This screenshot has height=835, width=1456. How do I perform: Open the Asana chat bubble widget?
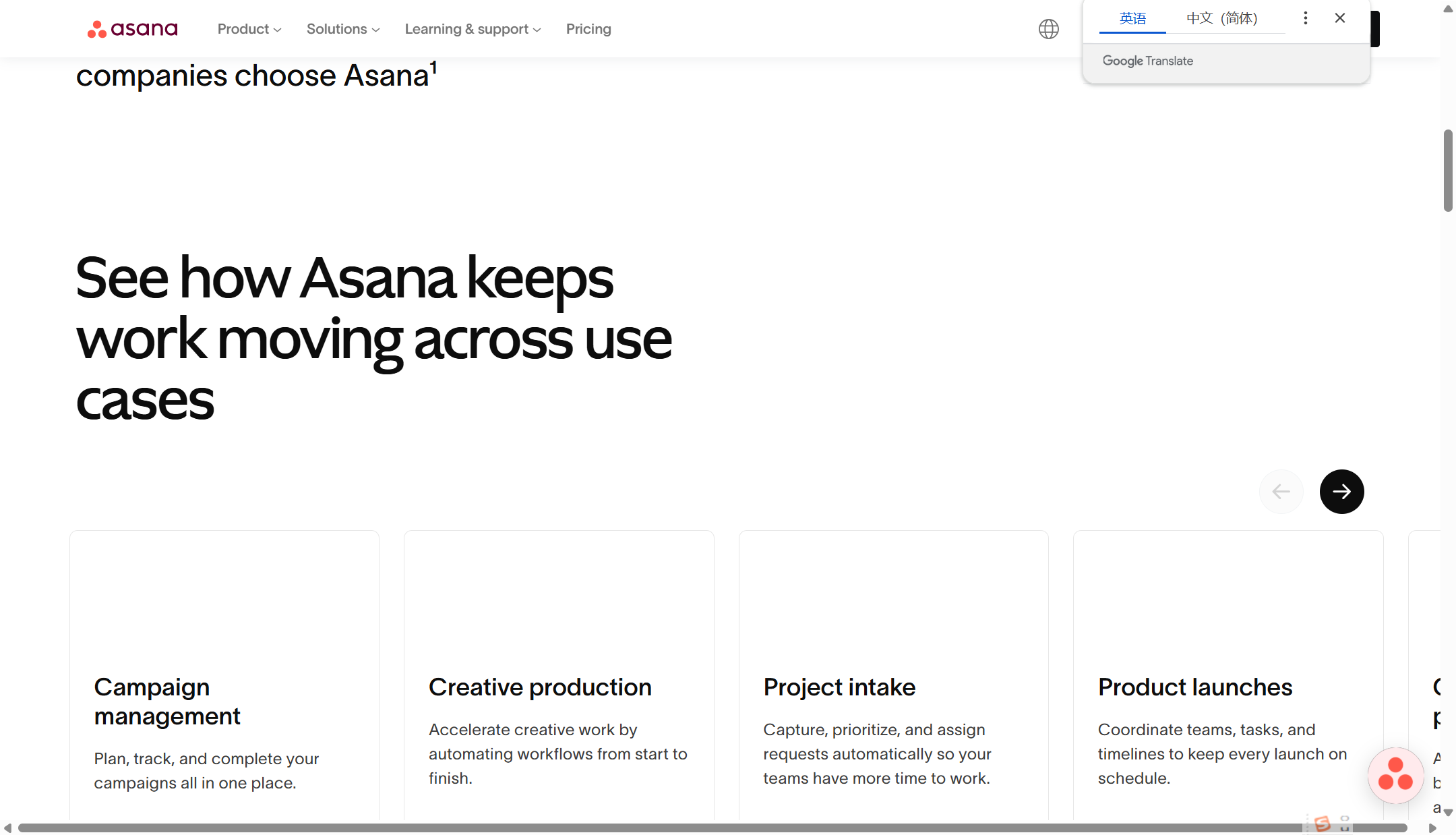point(1395,775)
